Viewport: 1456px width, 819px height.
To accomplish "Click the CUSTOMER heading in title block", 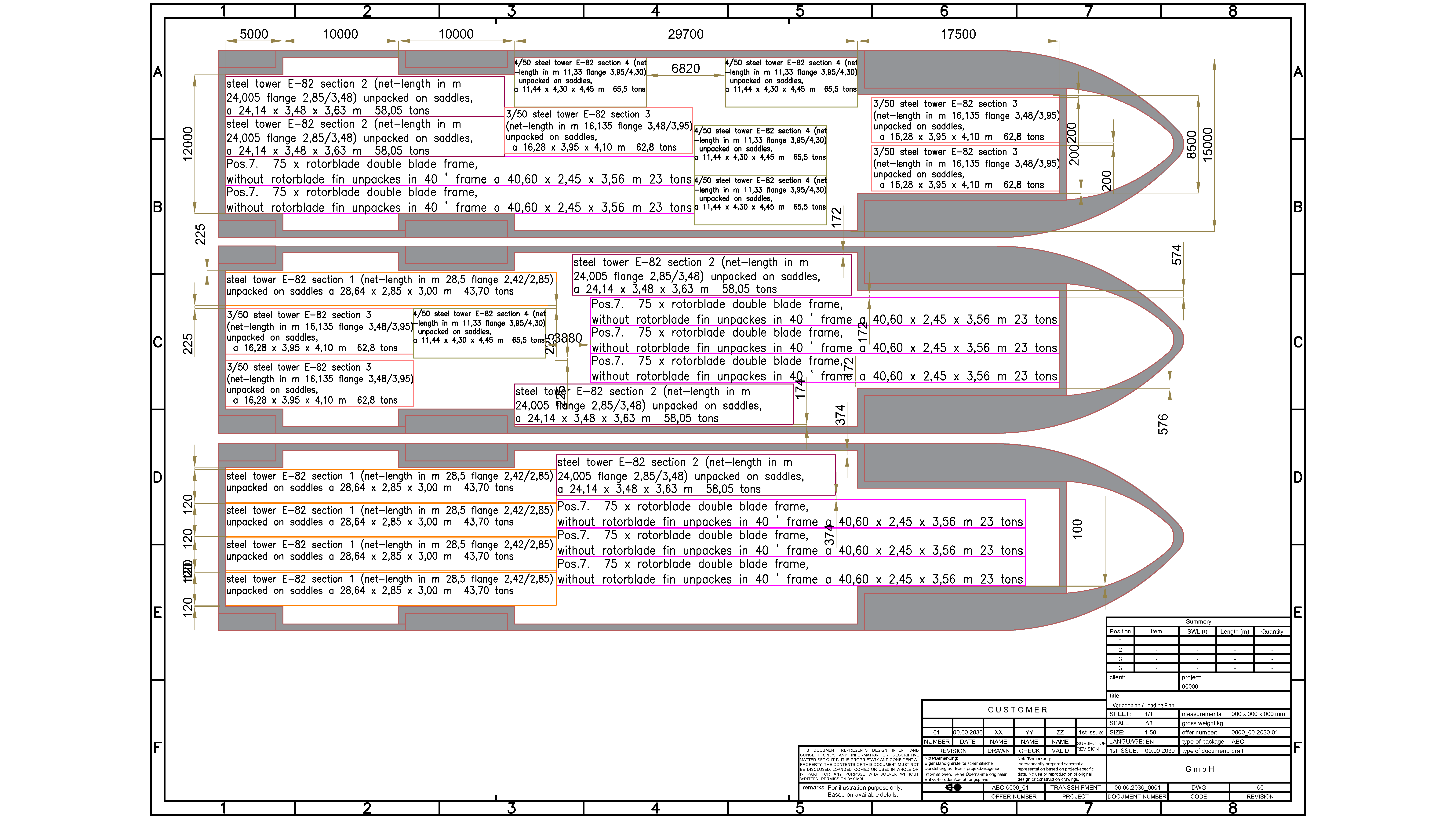I will (x=1017, y=710).
